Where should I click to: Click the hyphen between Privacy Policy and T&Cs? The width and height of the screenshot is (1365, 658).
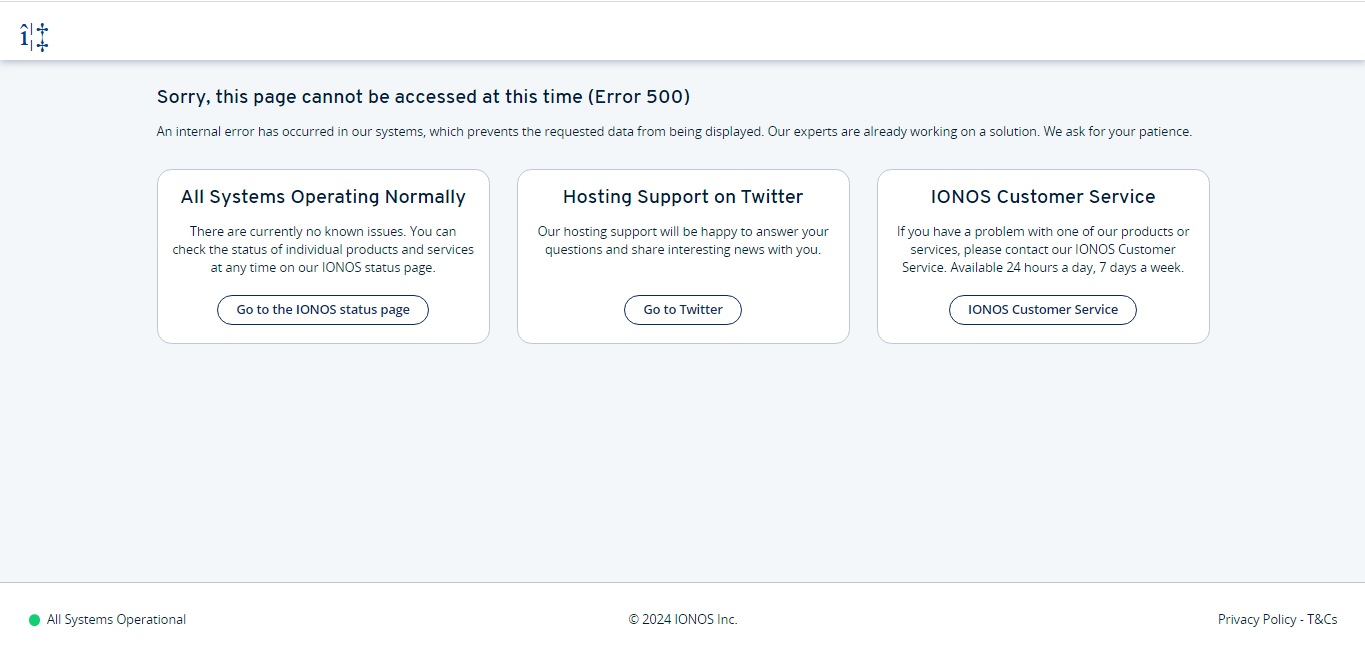coord(1302,620)
